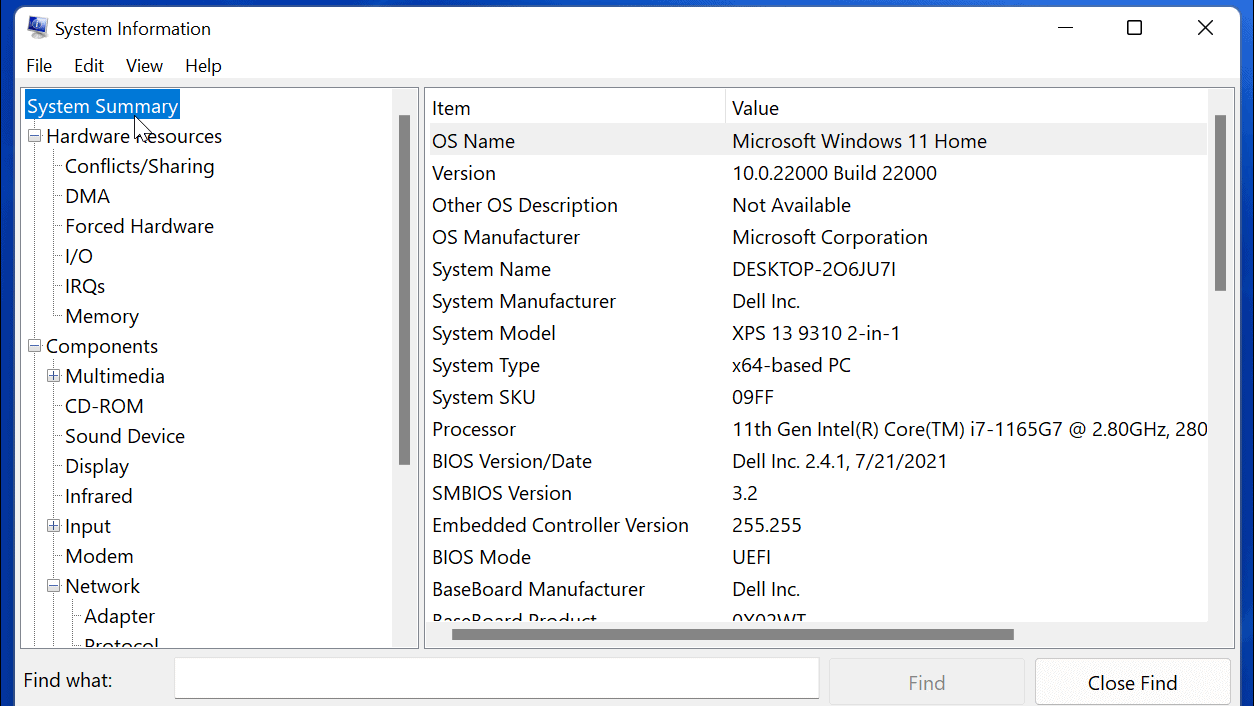1254x706 pixels.
Task: Open the Edit menu
Action: 89,66
